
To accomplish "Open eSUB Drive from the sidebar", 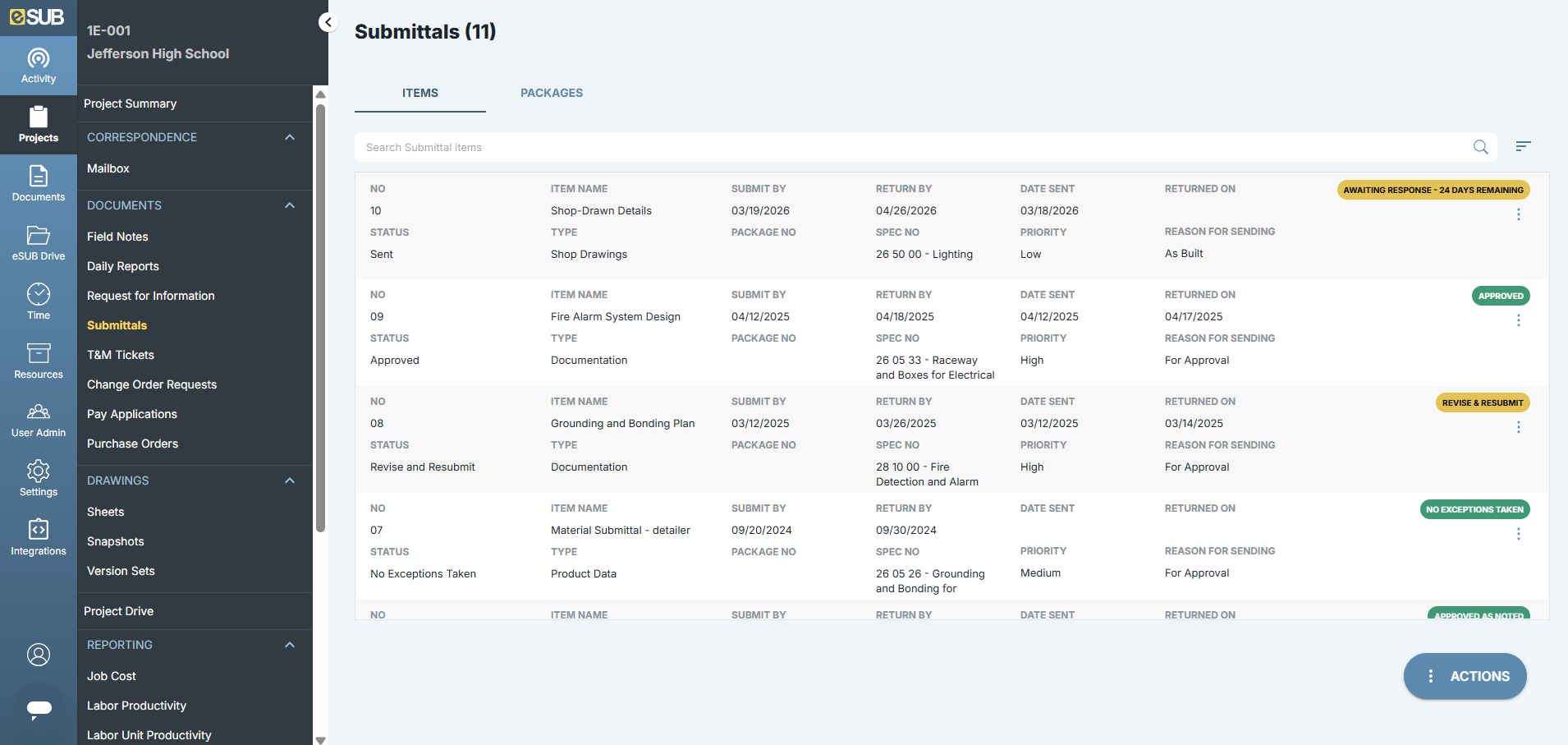I will [38, 242].
